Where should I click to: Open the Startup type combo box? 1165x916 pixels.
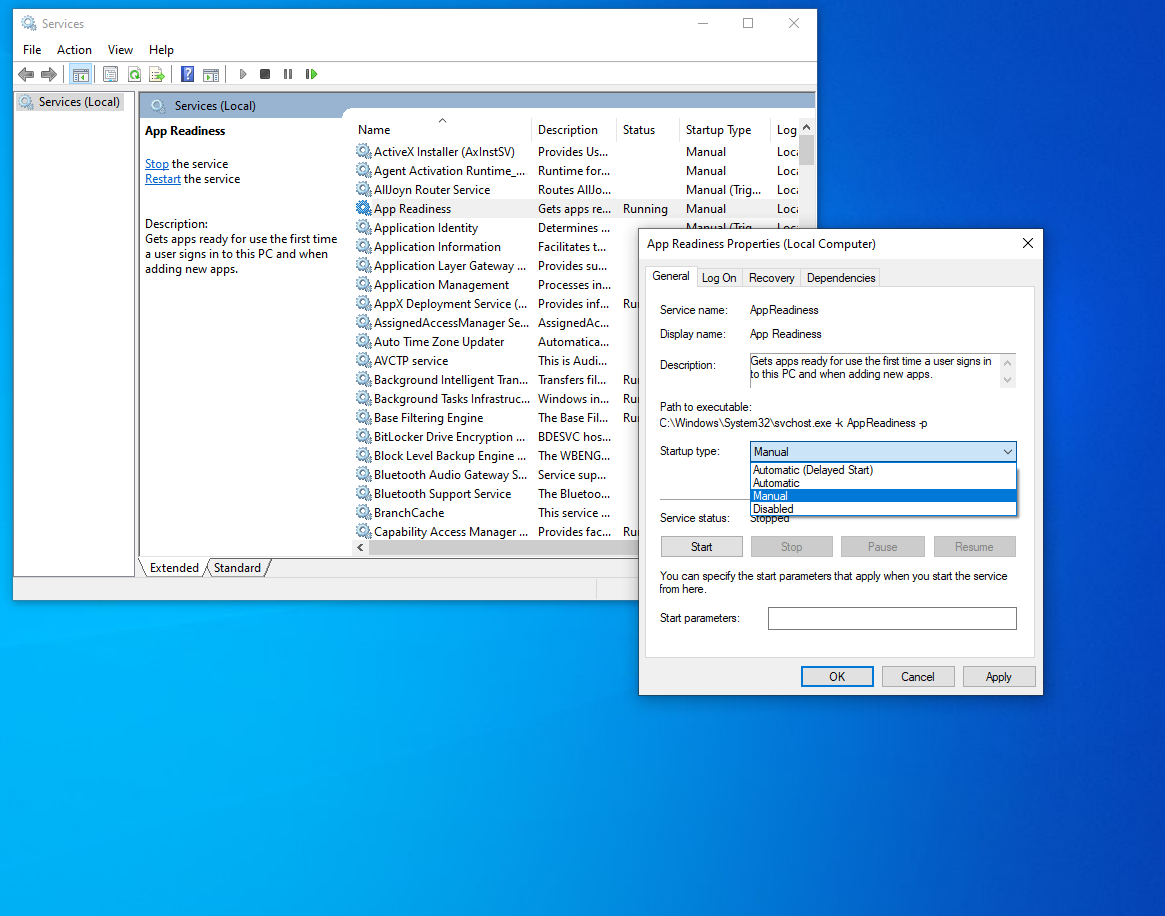tap(883, 452)
